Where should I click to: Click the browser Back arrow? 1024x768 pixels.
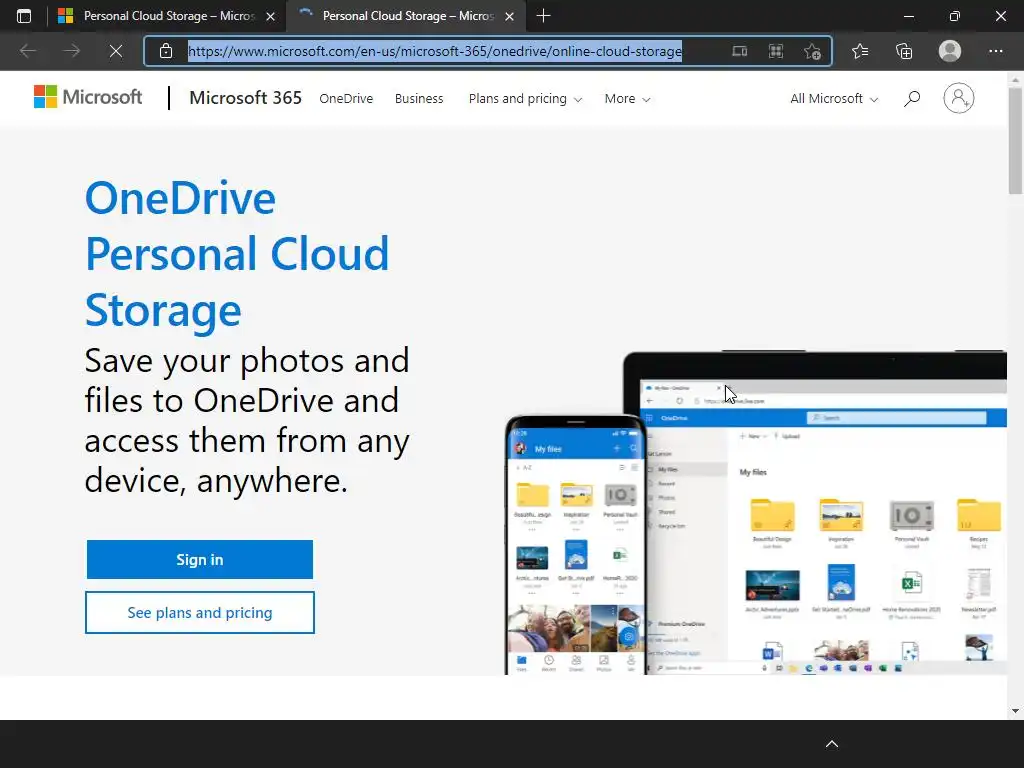27,51
